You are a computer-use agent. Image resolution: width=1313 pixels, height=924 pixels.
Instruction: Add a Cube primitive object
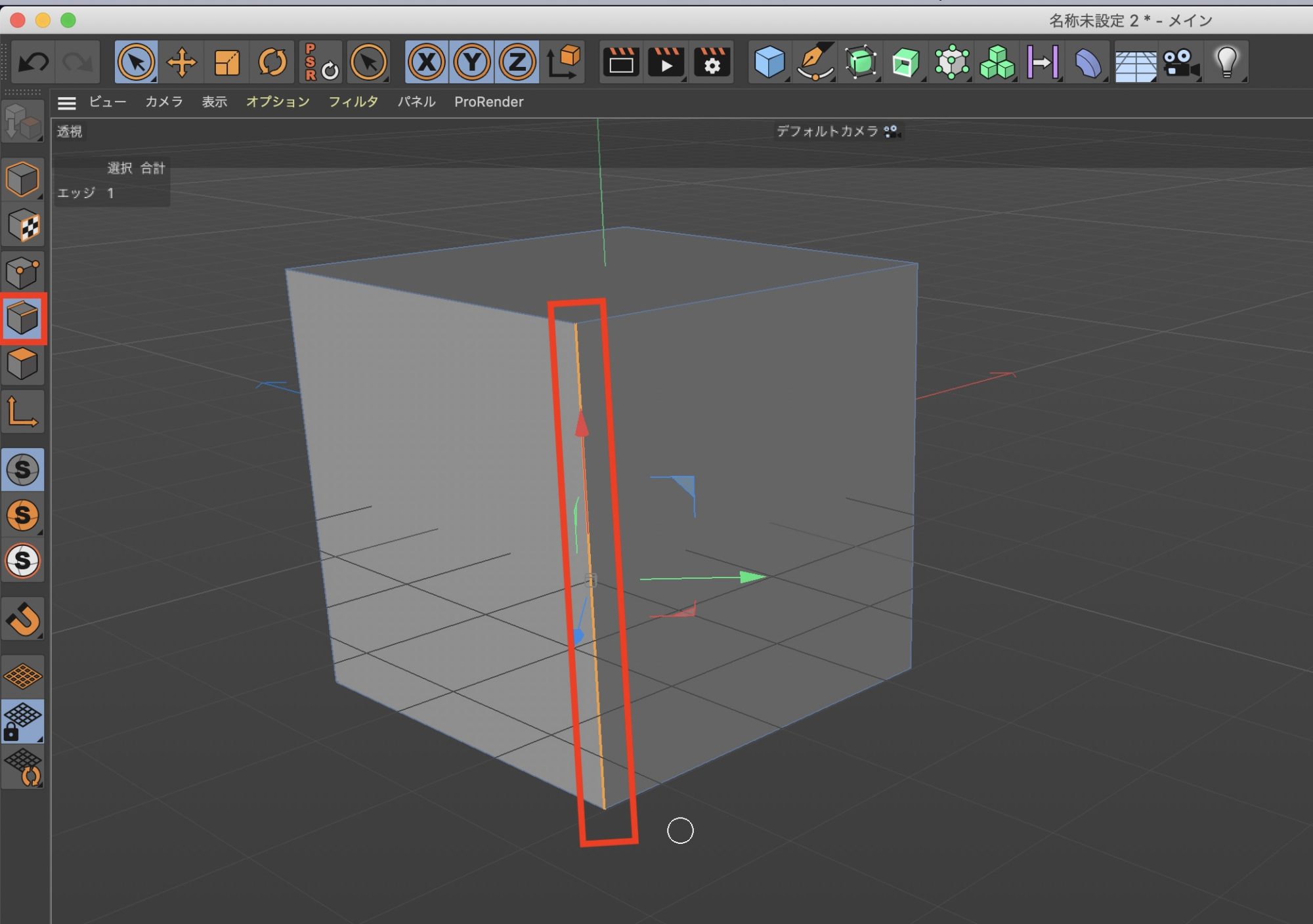coord(769,63)
